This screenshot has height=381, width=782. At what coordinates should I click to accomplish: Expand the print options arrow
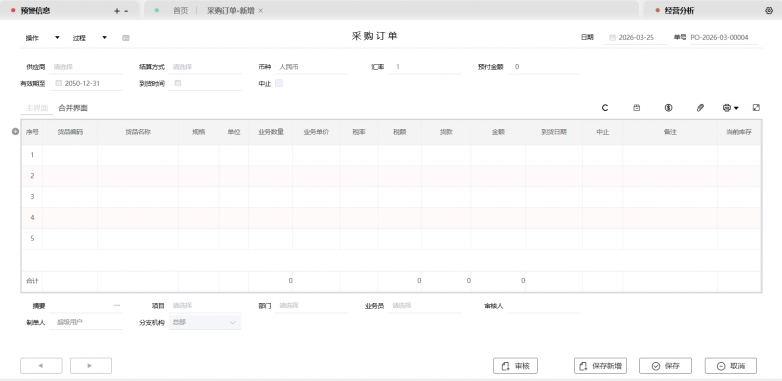point(736,108)
